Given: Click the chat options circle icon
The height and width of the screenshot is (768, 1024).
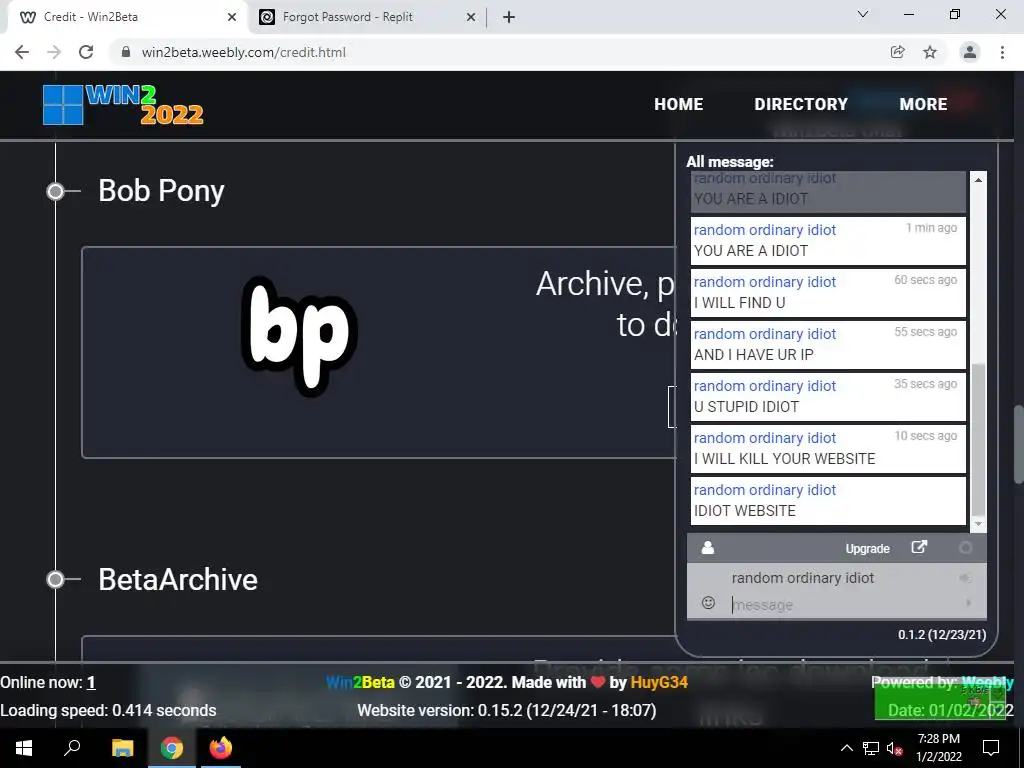Looking at the screenshot, I should point(965,548).
